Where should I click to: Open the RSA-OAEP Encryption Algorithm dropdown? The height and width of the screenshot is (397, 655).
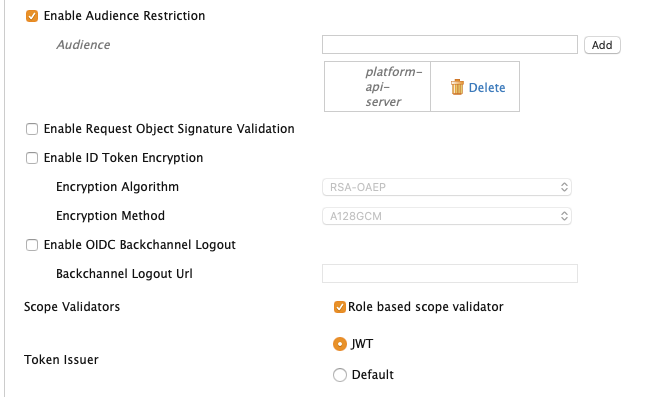tap(447, 187)
